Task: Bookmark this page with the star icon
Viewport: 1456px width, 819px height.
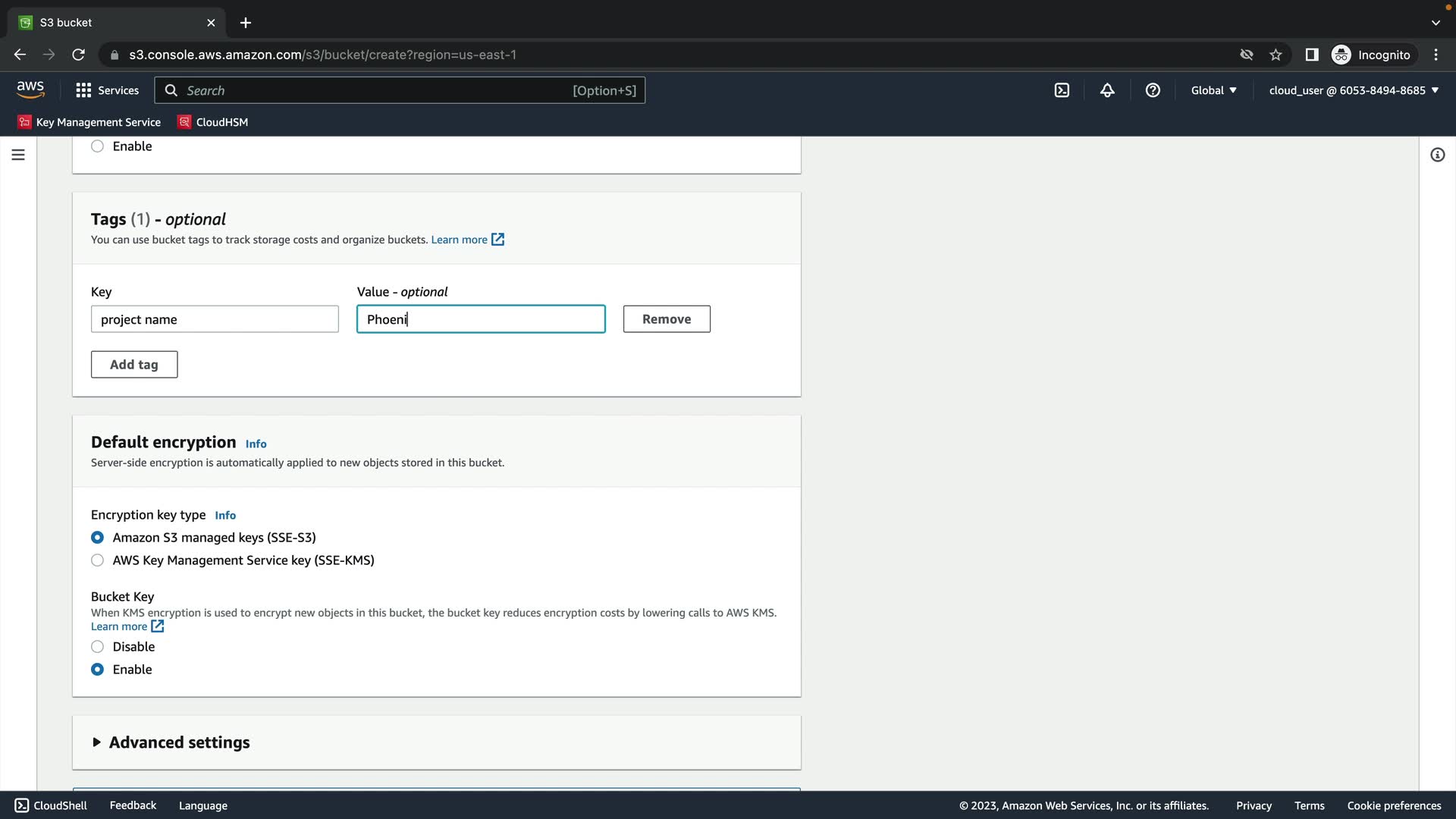Action: (1276, 55)
